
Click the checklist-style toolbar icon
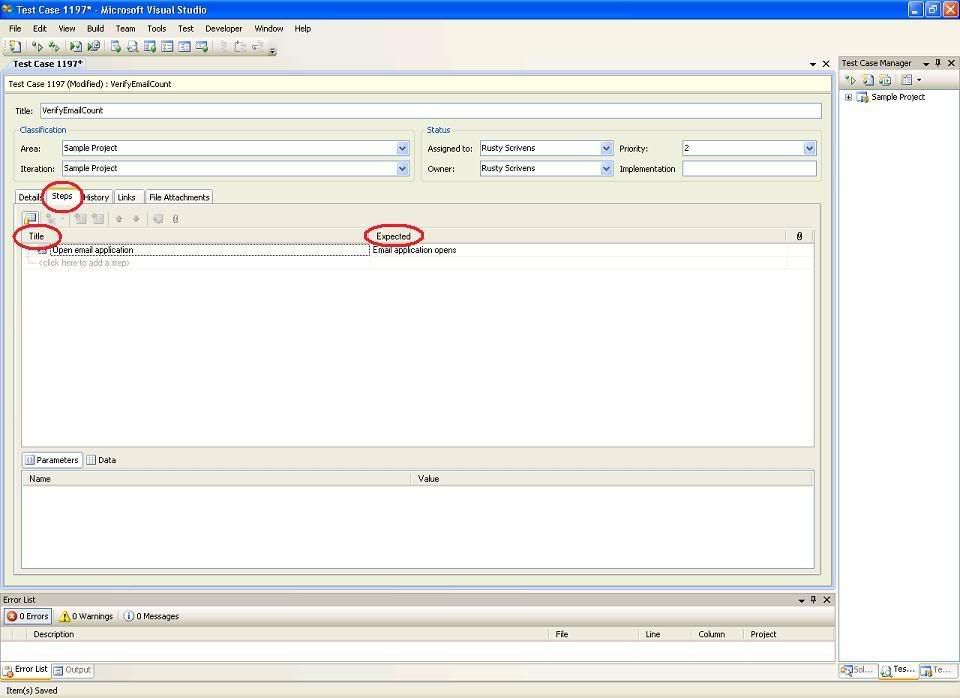pos(167,47)
